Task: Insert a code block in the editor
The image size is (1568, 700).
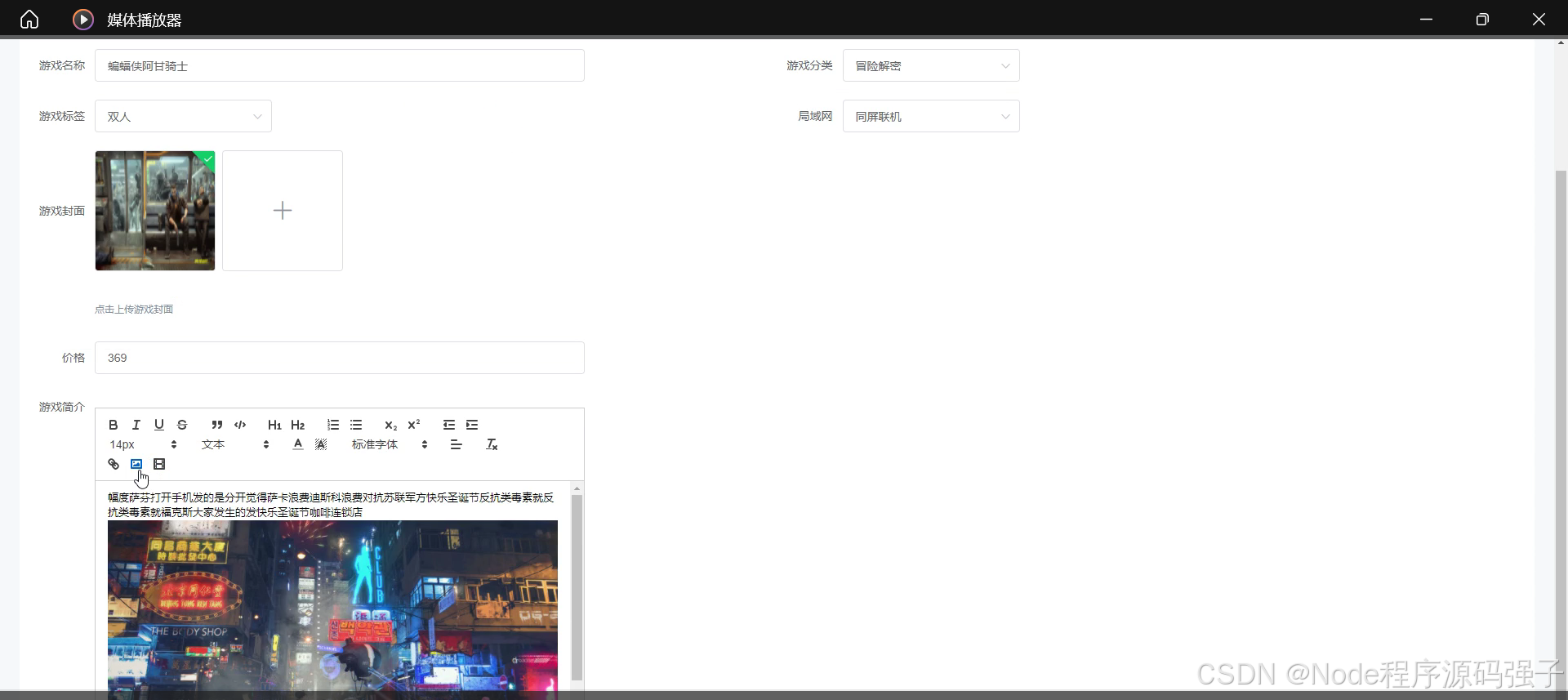Action: click(240, 425)
